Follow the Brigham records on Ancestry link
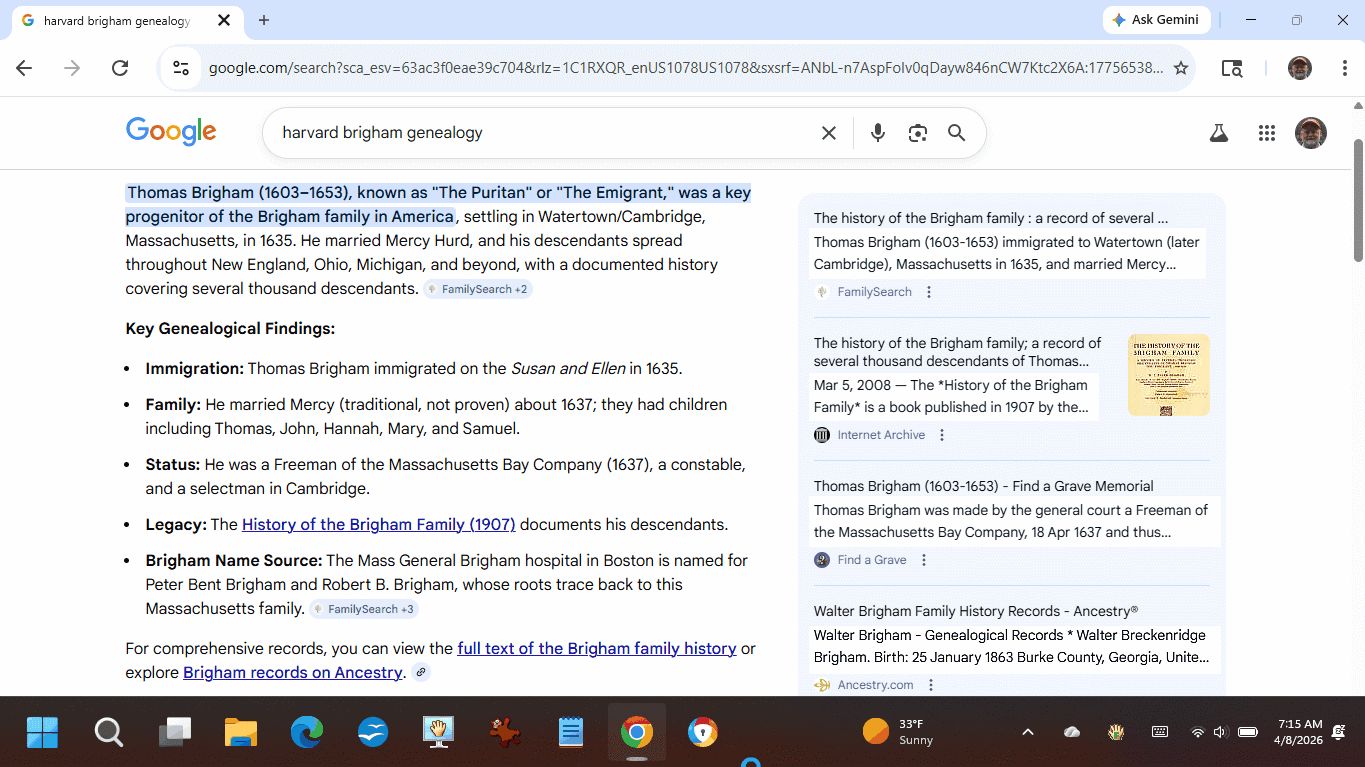Viewport: 1365px width, 767px height. [292, 673]
